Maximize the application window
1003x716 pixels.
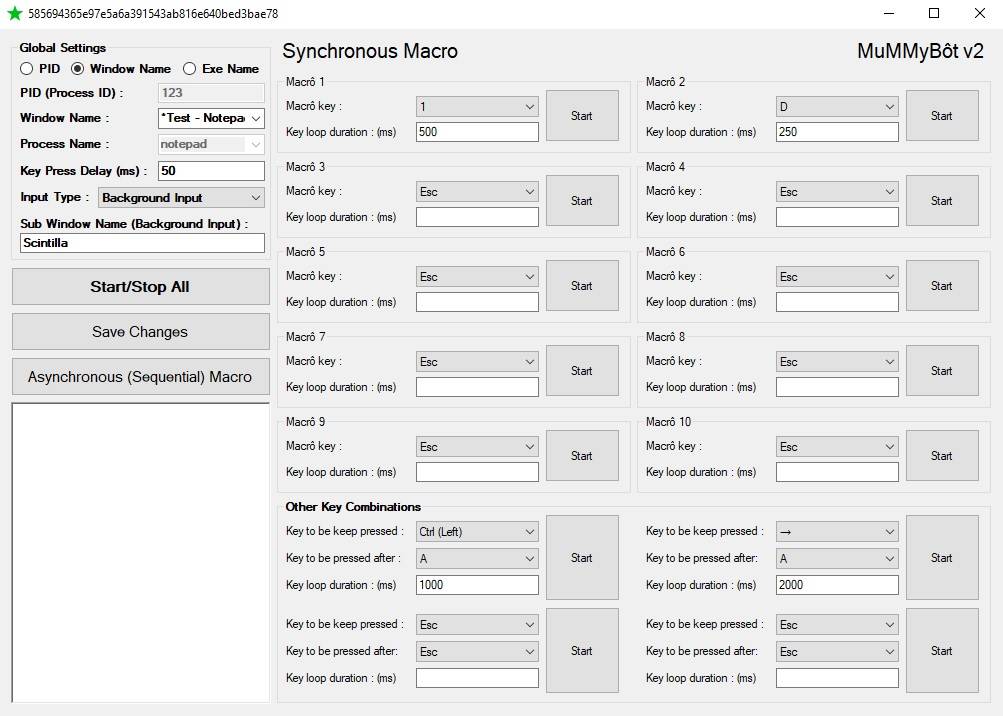pyautogui.click(x=934, y=14)
